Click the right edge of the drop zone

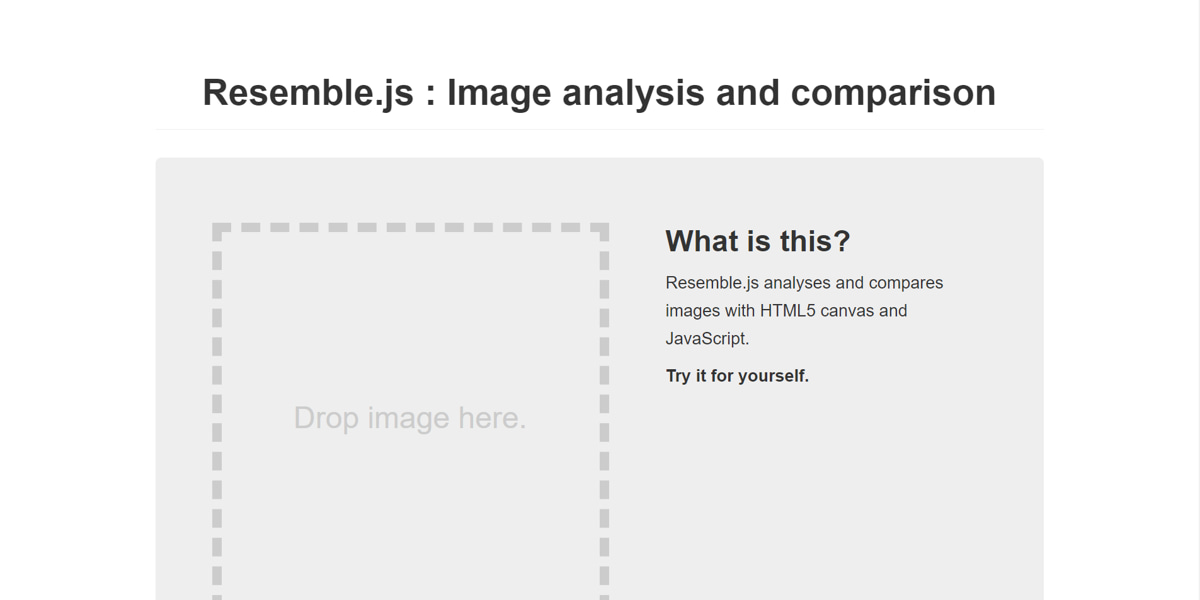[x=604, y=417]
